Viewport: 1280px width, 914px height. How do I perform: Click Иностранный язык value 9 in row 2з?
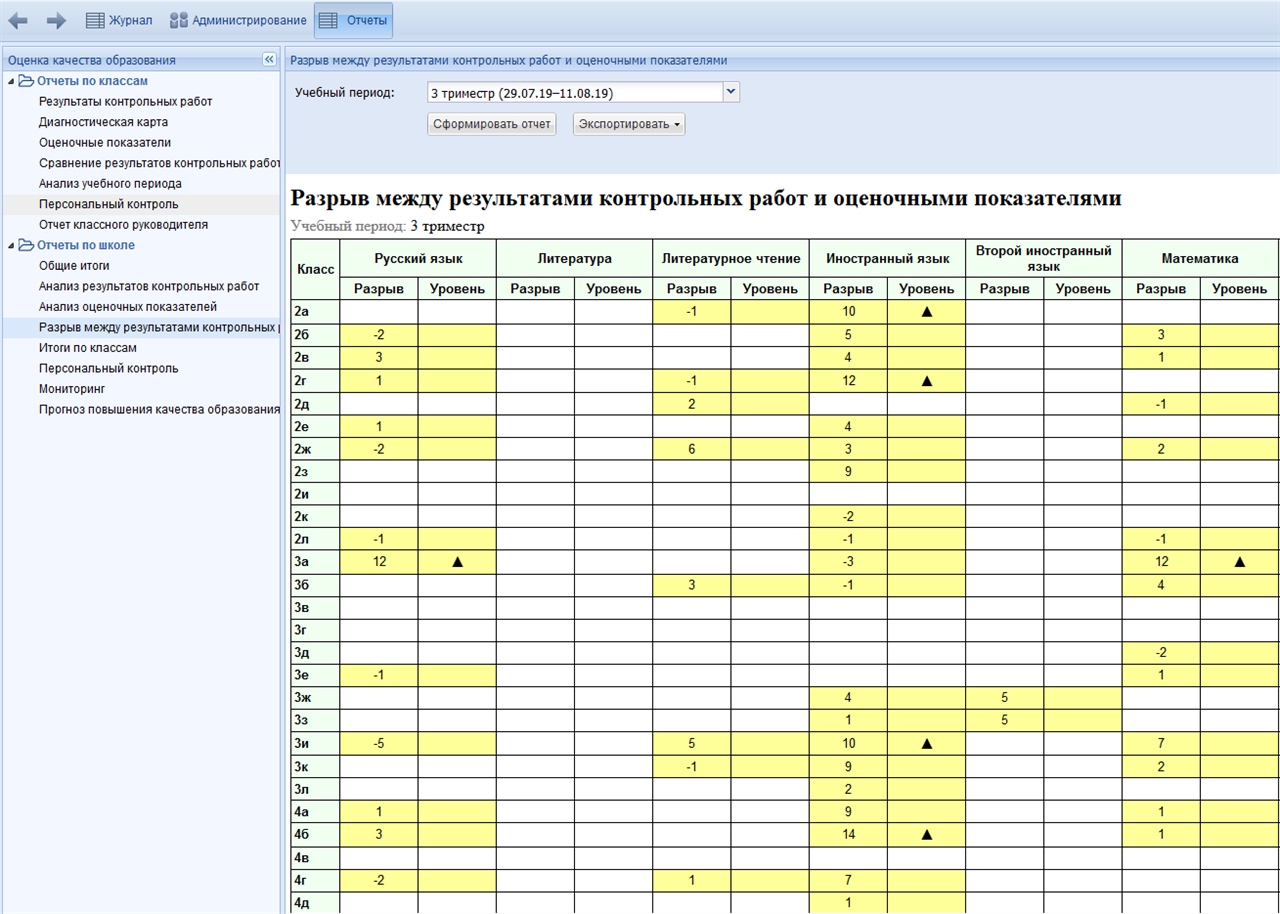tap(848, 471)
